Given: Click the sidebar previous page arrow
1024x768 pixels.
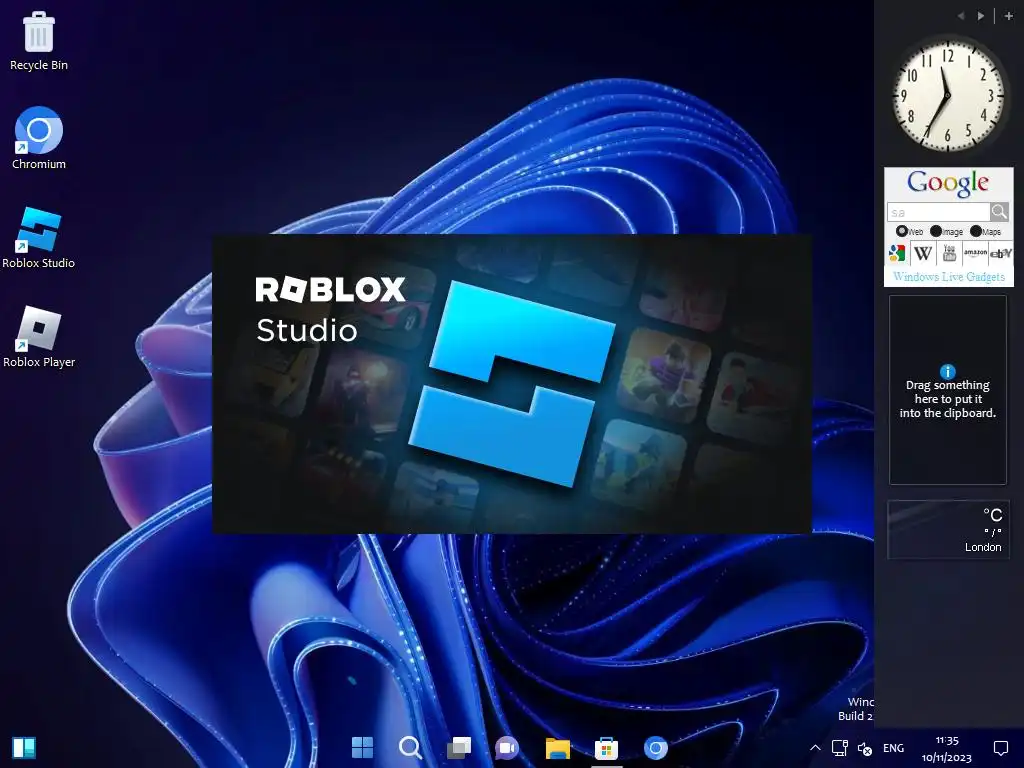Looking at the screenshot, I should point(961,16).
